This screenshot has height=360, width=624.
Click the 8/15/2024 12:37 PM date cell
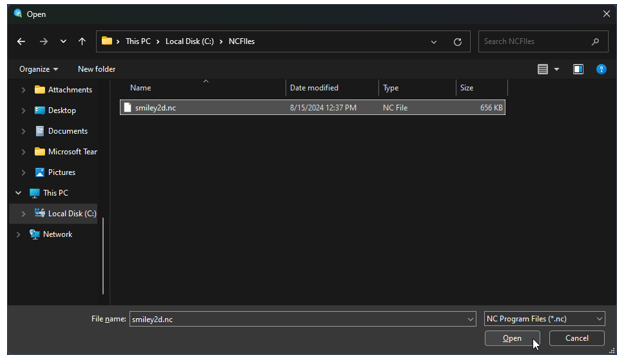[323, 108]
